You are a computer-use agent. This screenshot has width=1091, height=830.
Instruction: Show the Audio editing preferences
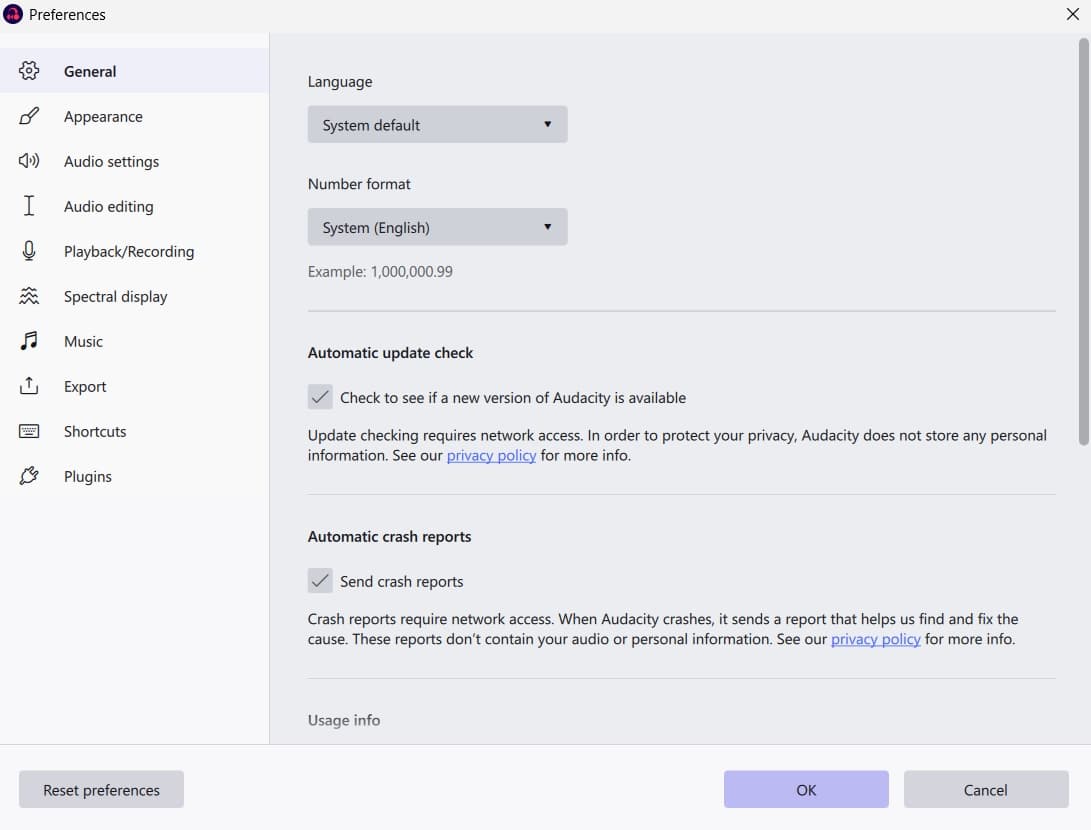(x=134, y=207)
